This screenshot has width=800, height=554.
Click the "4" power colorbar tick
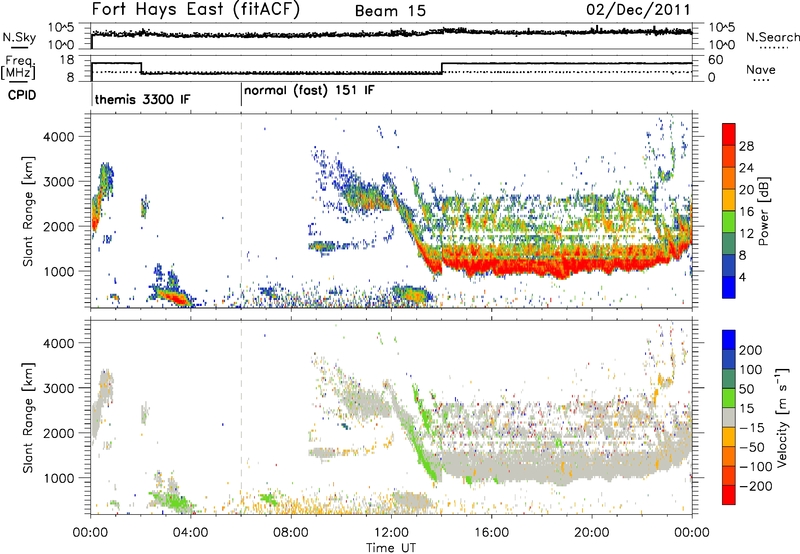tap(742, 277)
